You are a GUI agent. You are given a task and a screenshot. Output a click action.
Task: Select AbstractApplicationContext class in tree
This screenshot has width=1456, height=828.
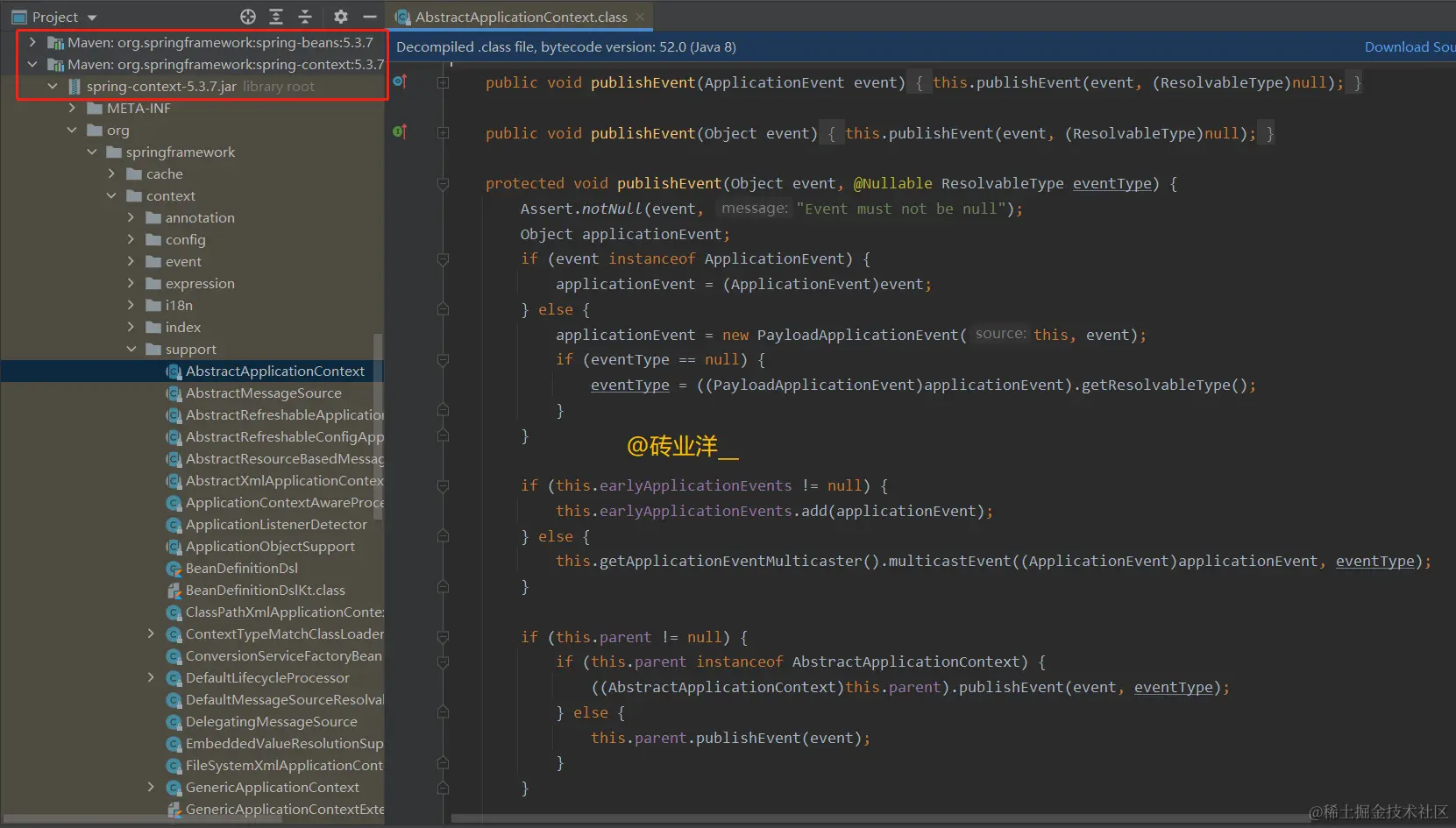[x=274, y=371]
